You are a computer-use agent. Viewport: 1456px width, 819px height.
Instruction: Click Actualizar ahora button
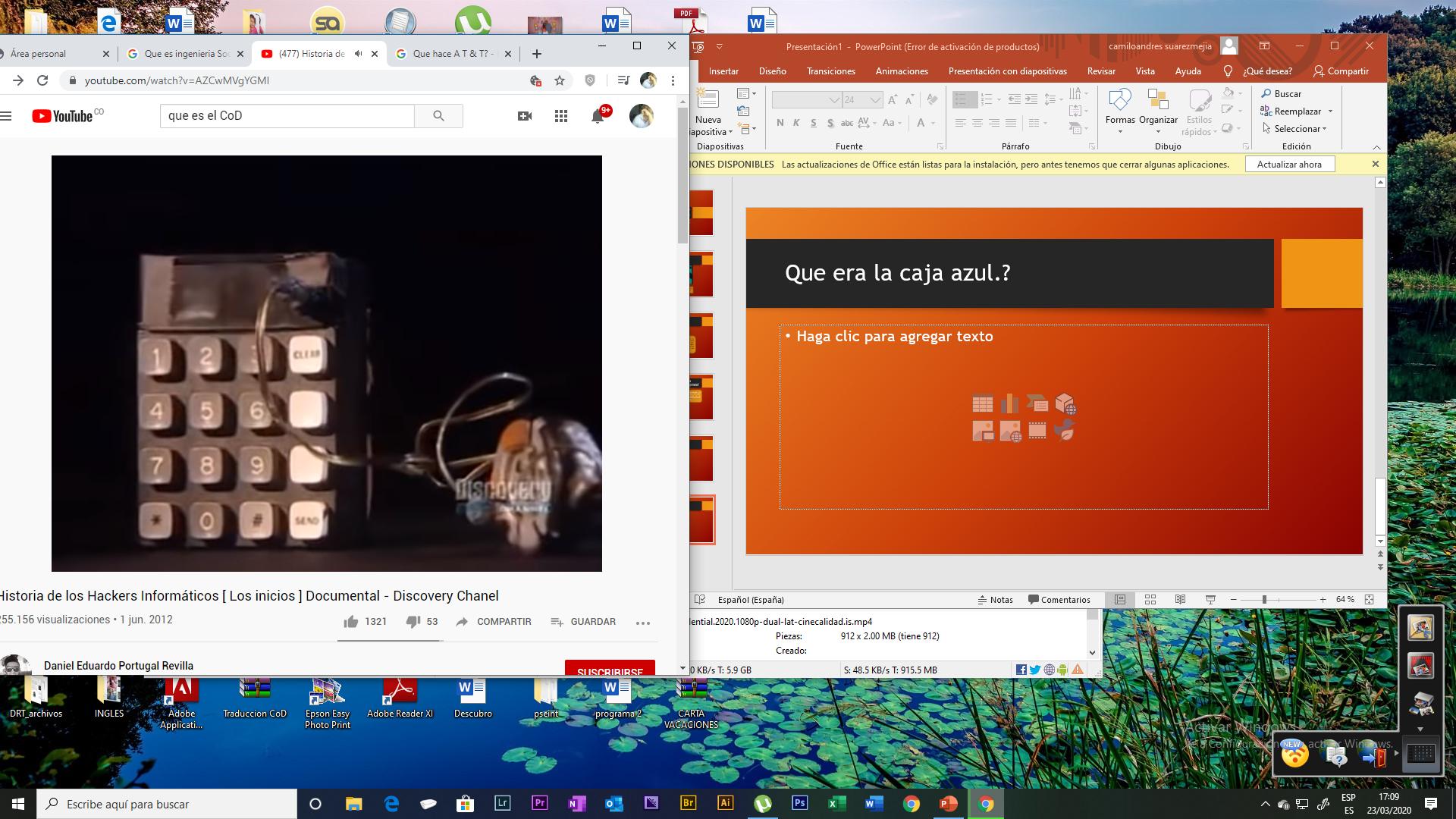click(1289, 165)
